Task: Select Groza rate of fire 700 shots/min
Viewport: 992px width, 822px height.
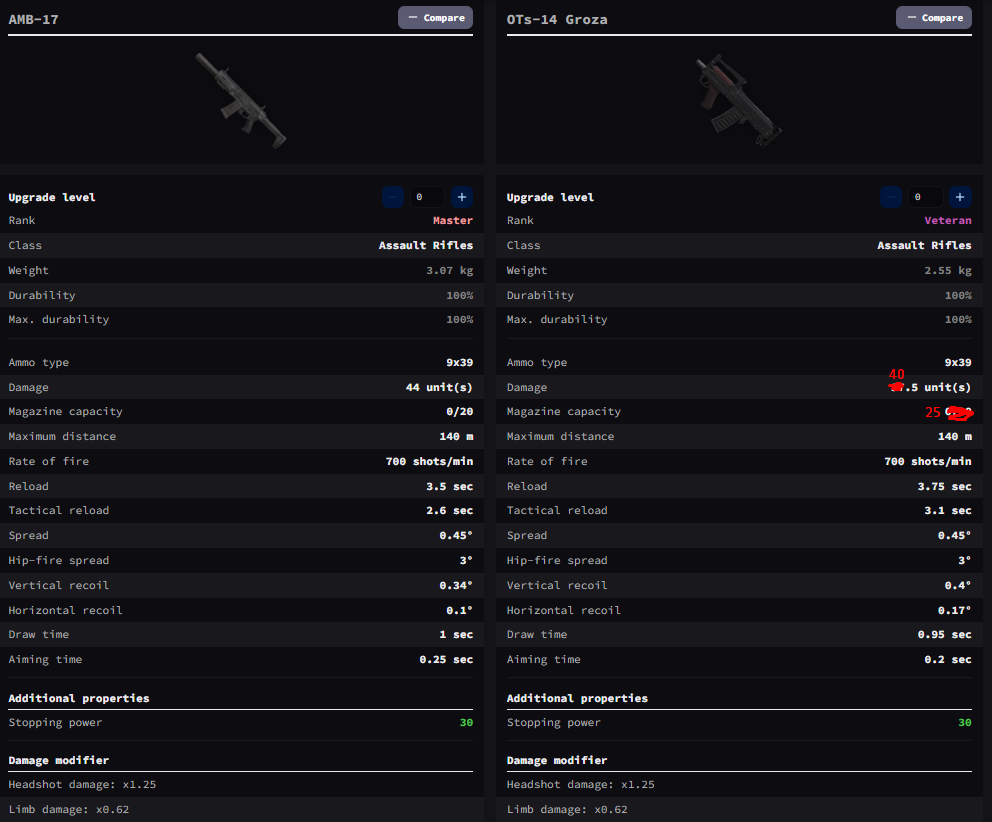Action: (x=928, y=461)
